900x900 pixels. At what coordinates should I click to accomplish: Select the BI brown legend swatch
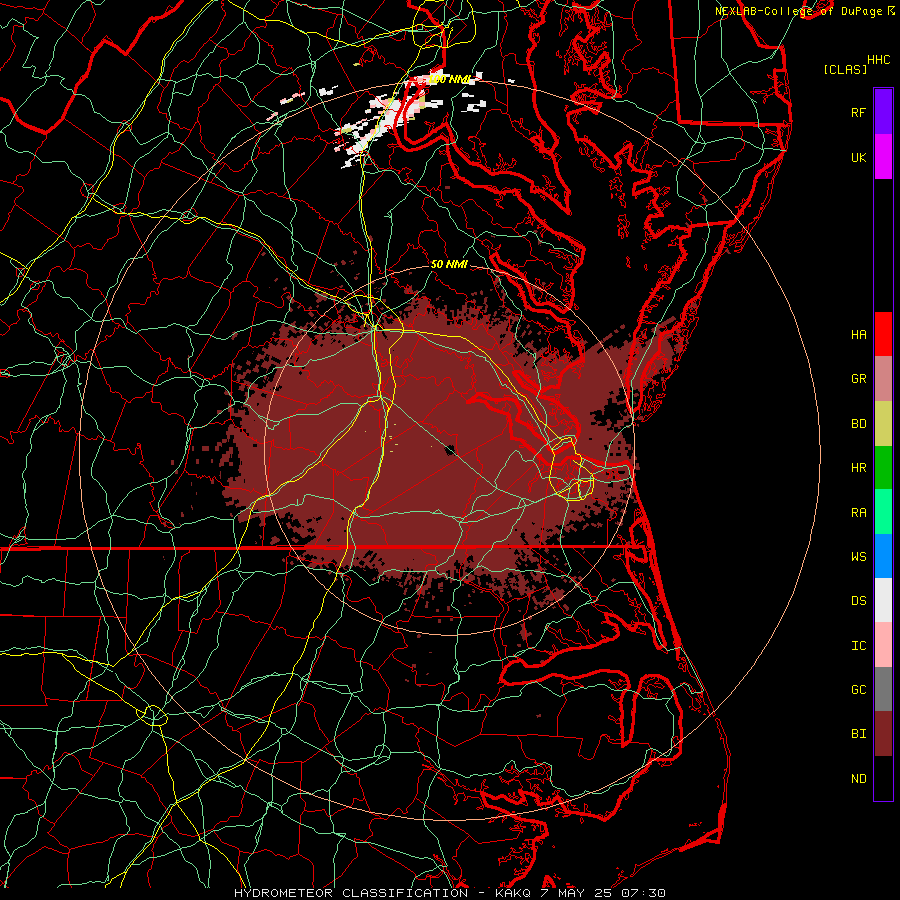(x=883, y=734)
